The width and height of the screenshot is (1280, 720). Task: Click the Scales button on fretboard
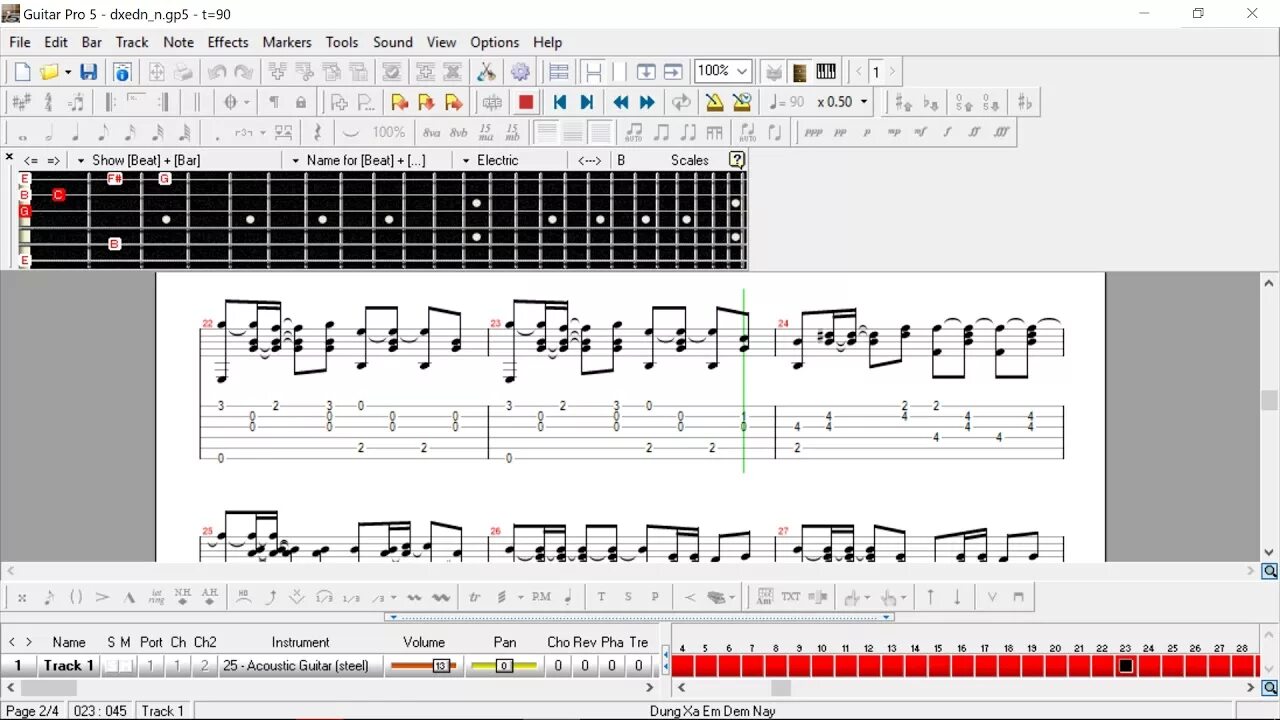[x=690, y=160]
